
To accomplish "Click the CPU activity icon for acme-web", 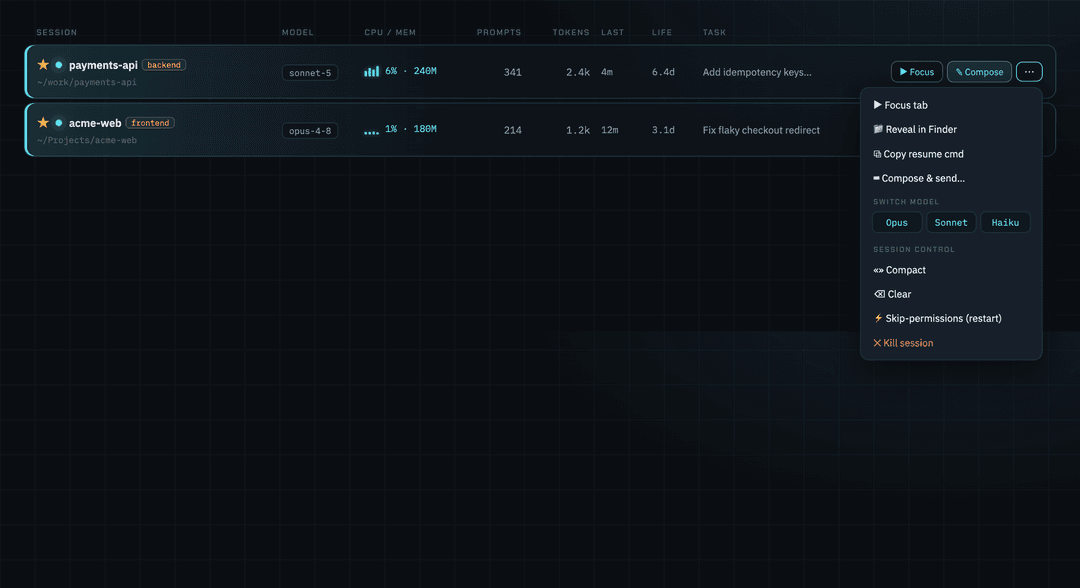I will point(371,131).
